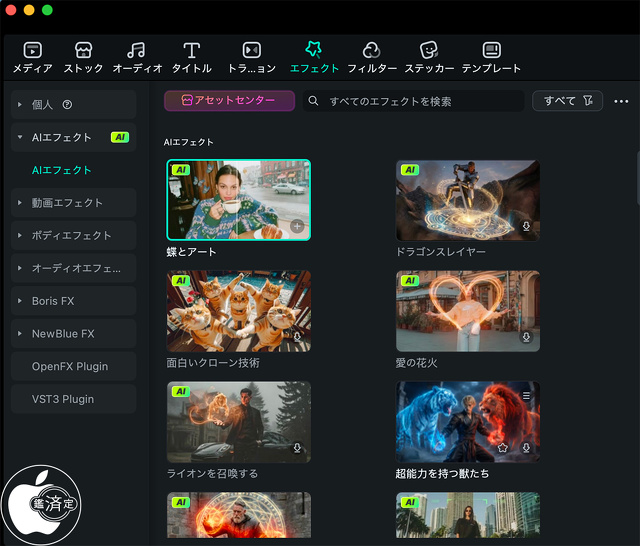Viewport: 640px width, 546px height.
Task: Open the タイトル titles tab
Action: 191,58
